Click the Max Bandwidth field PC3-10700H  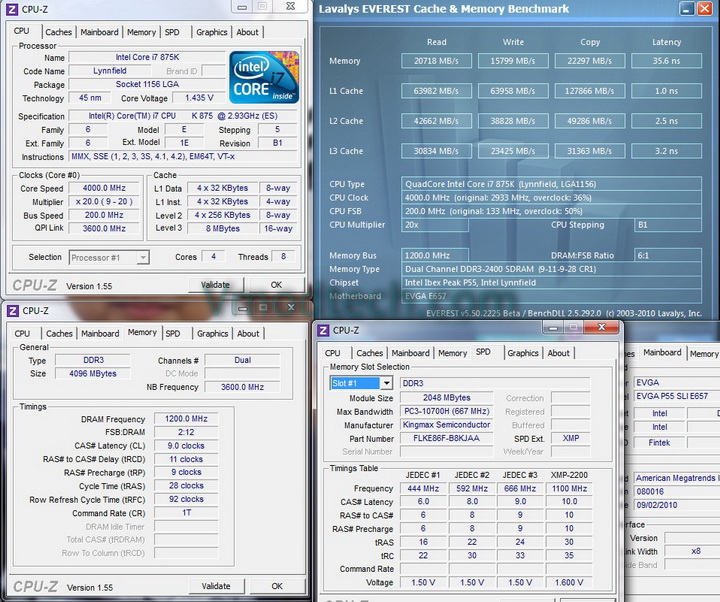446,411
